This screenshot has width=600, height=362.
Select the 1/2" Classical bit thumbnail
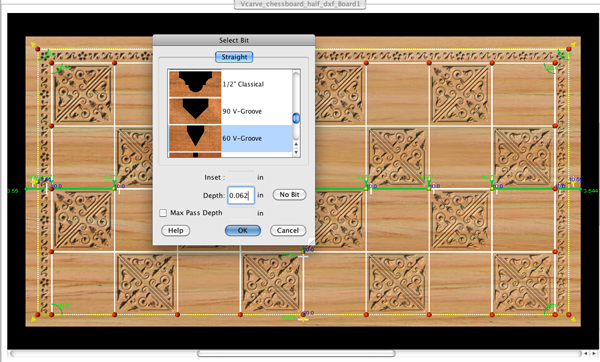click(x=195, y=84)
